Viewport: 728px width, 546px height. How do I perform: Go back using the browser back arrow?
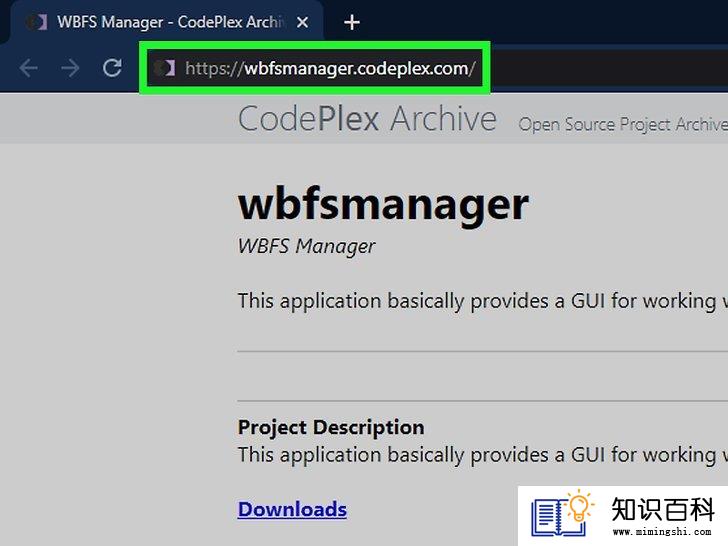coord(28,68)
